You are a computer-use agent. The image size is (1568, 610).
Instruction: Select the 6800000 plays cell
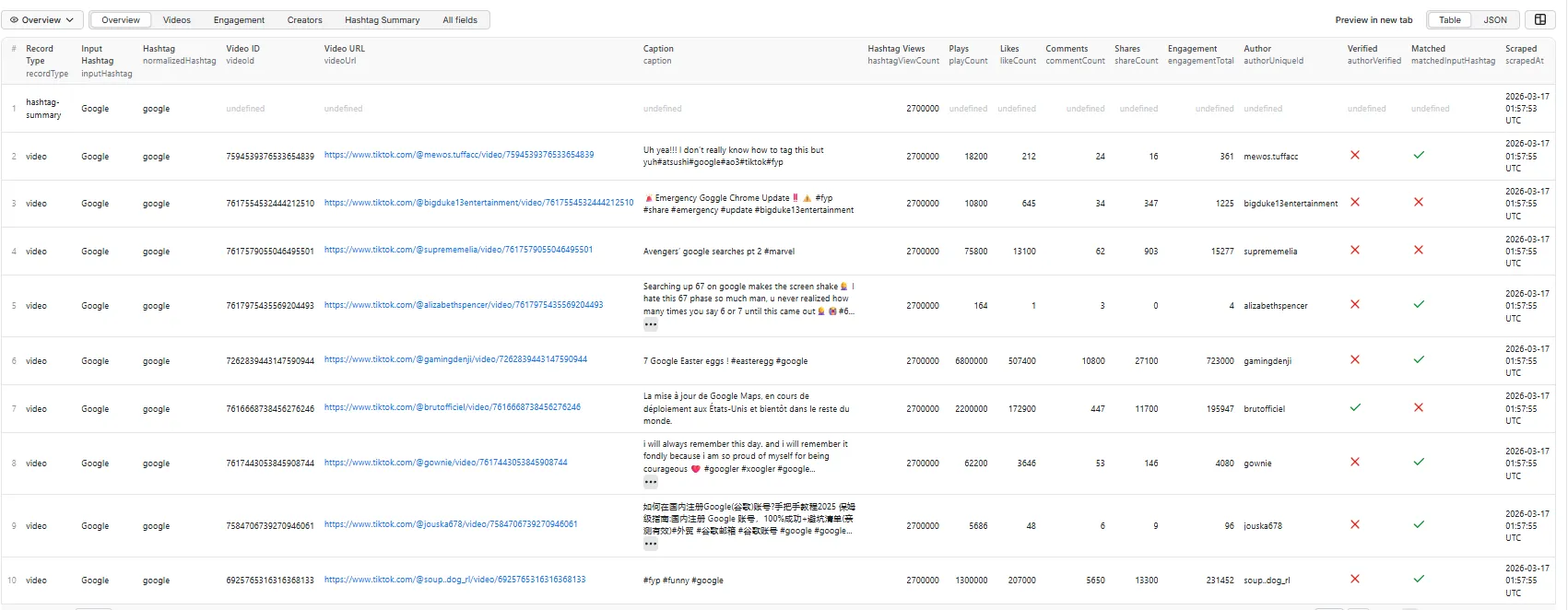pos(971,361)
